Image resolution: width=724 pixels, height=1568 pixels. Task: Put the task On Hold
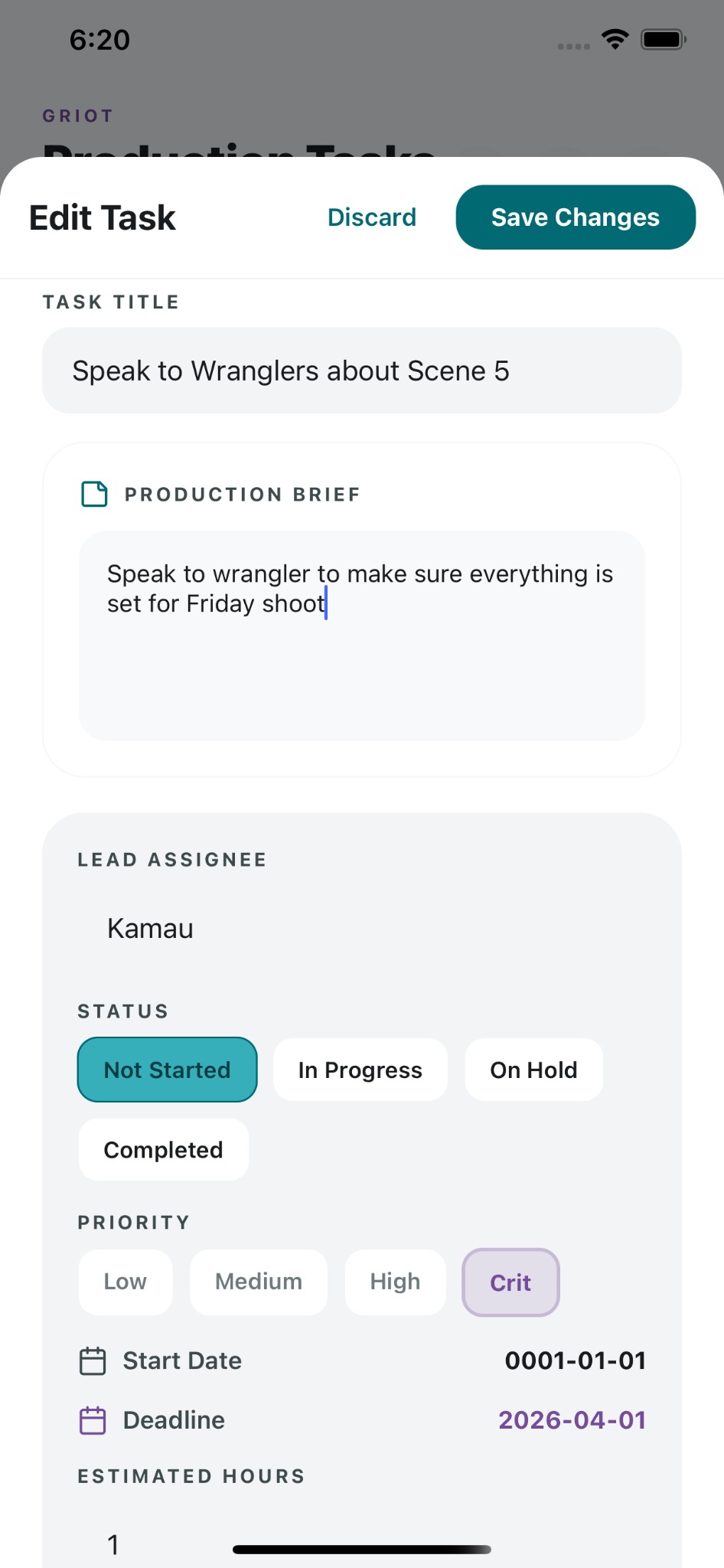(533, 1070)
